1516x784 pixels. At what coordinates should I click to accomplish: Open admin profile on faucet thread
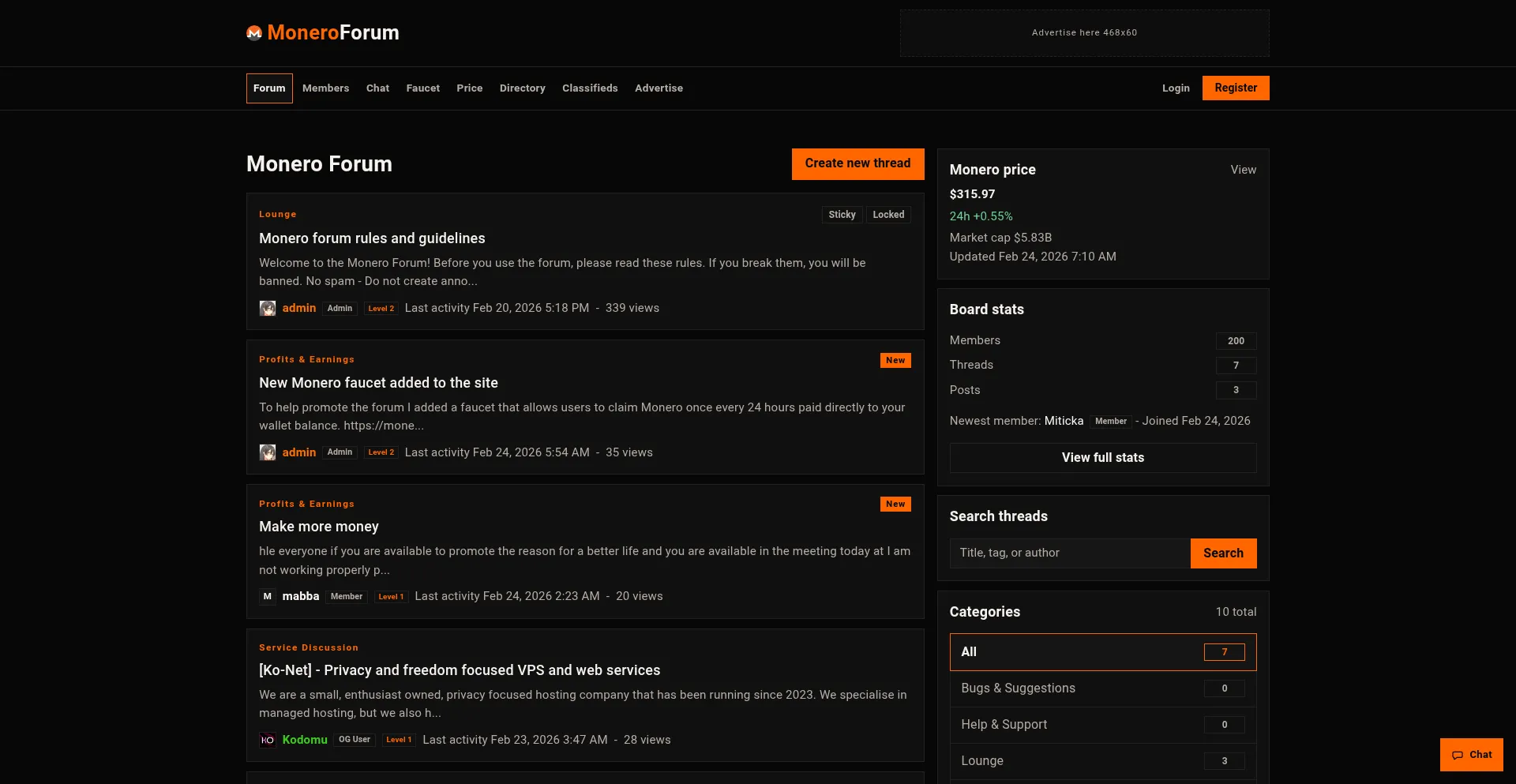[299, 452]
